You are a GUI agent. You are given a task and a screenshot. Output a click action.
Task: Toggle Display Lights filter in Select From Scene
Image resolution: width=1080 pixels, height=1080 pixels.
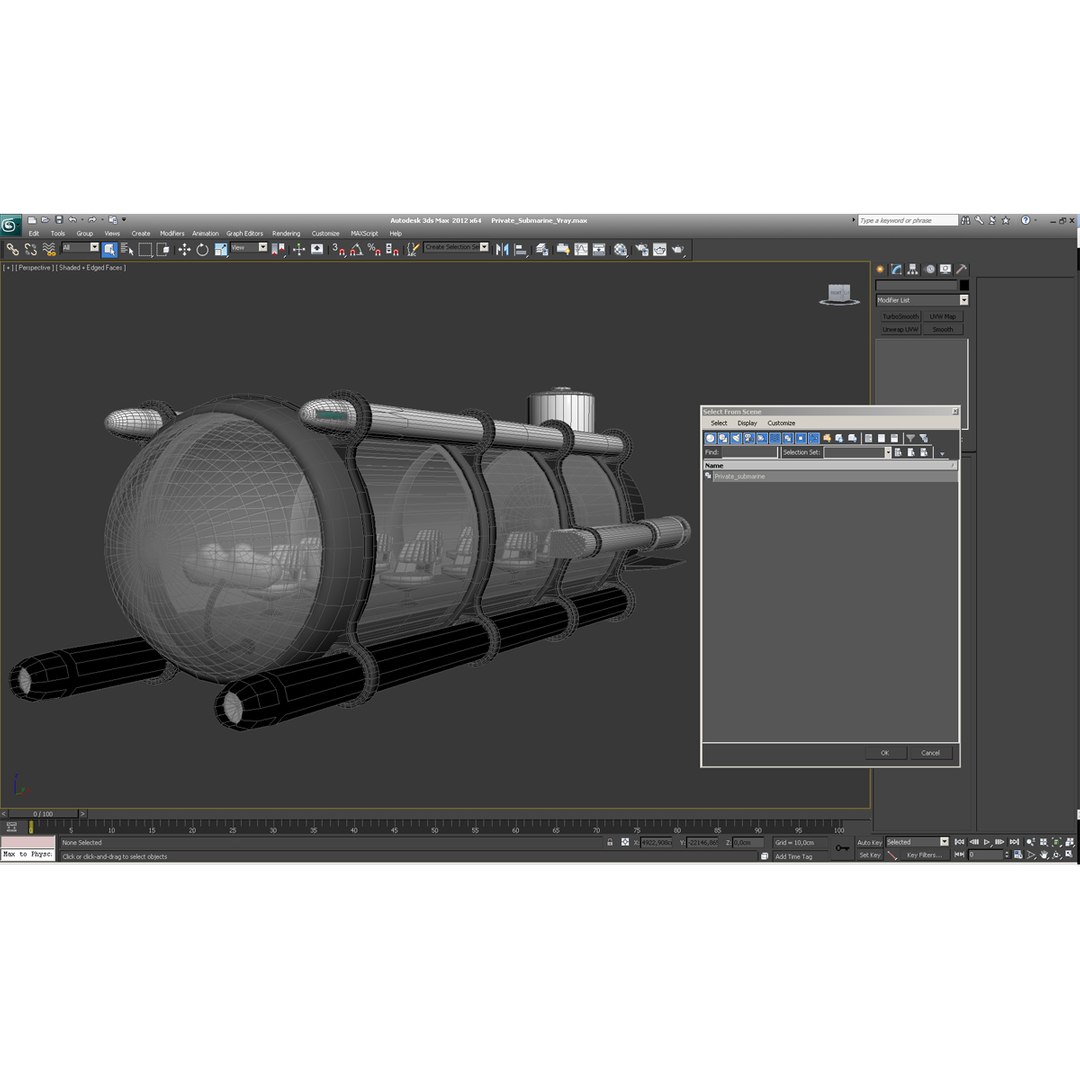(736, 438)
